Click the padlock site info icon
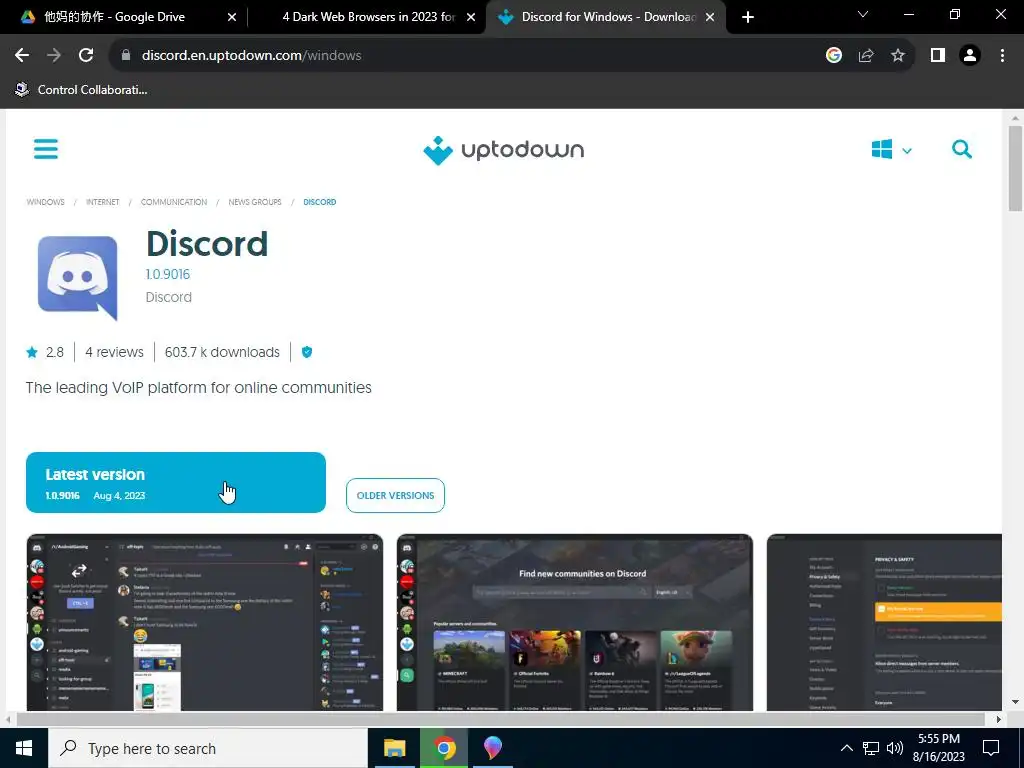The width and height of the screenshot is (1024, 768). pos(126,56)
